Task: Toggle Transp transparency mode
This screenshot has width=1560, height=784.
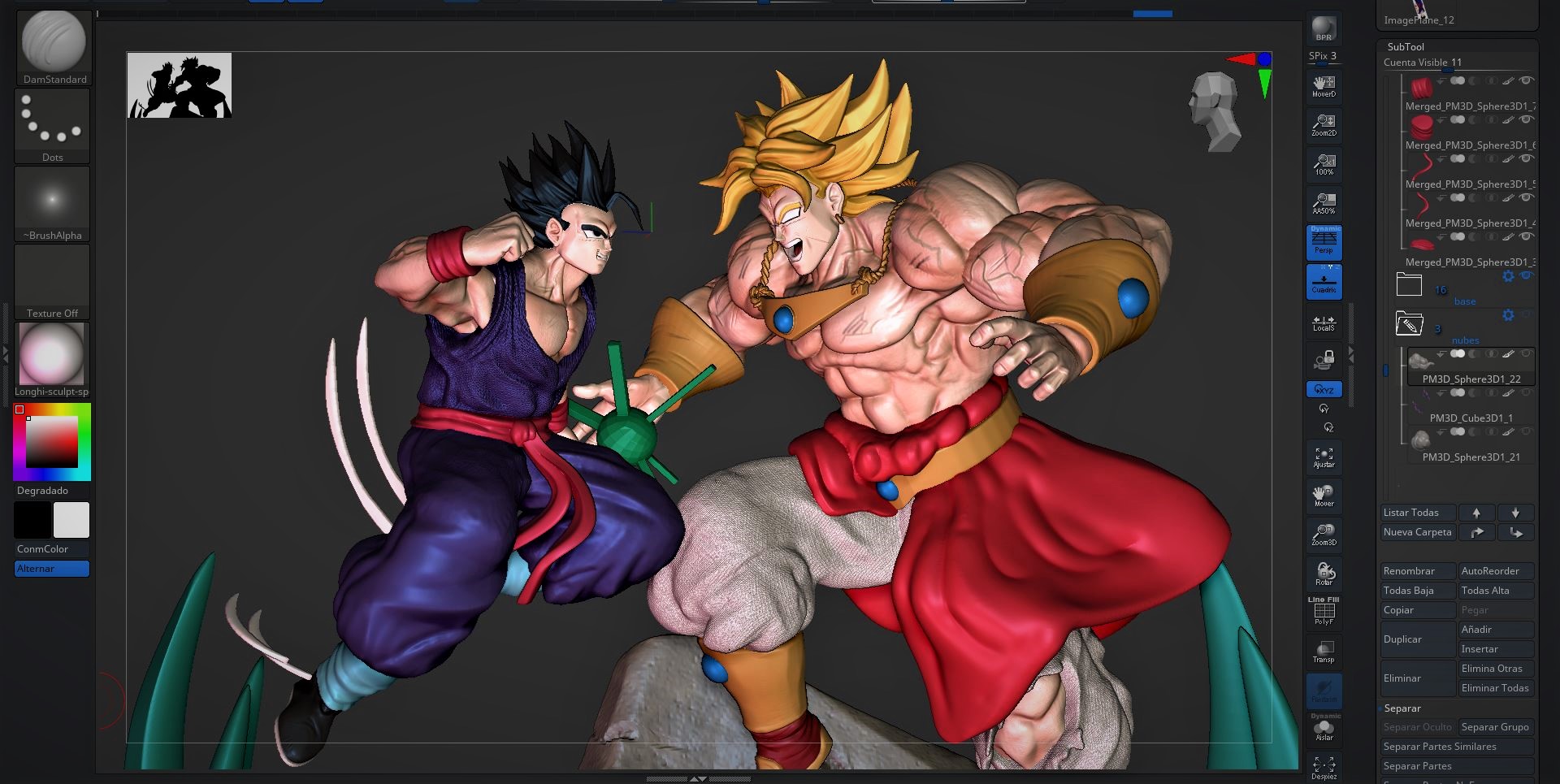Action: pyautogui.click(x=1324, y=652)
